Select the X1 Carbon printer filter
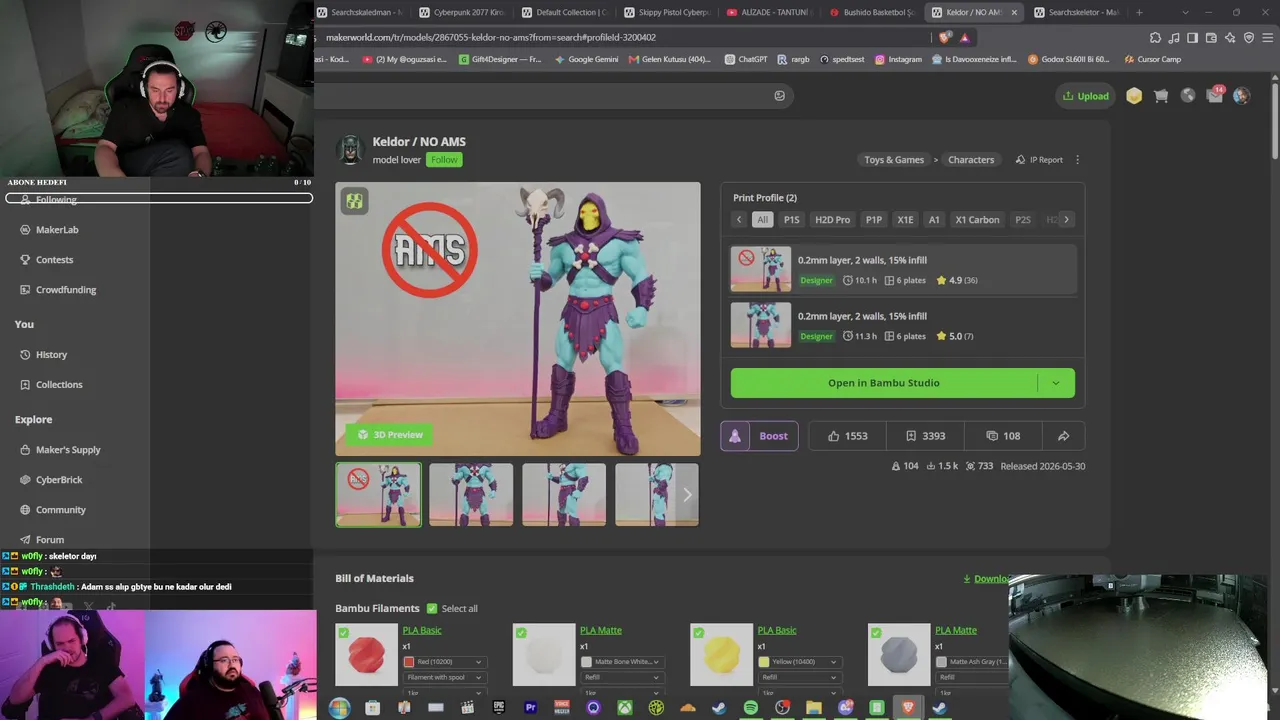 (977, 220)
